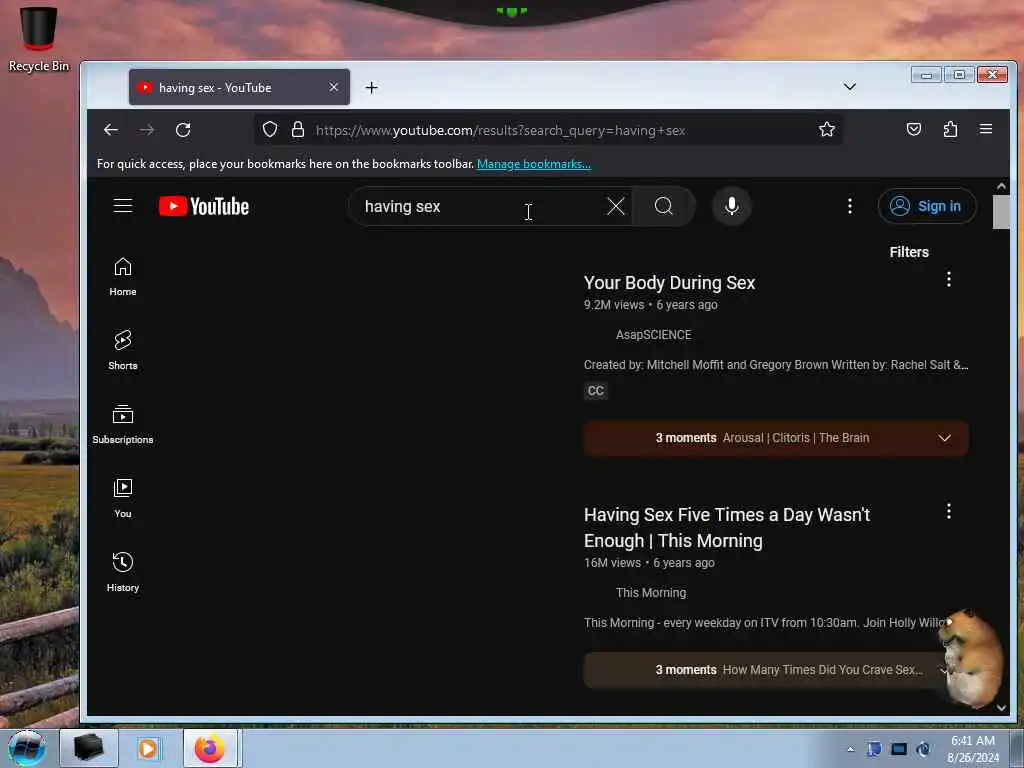
Task: Save page to Pocket icon
Action: click(x=914, y=129)
